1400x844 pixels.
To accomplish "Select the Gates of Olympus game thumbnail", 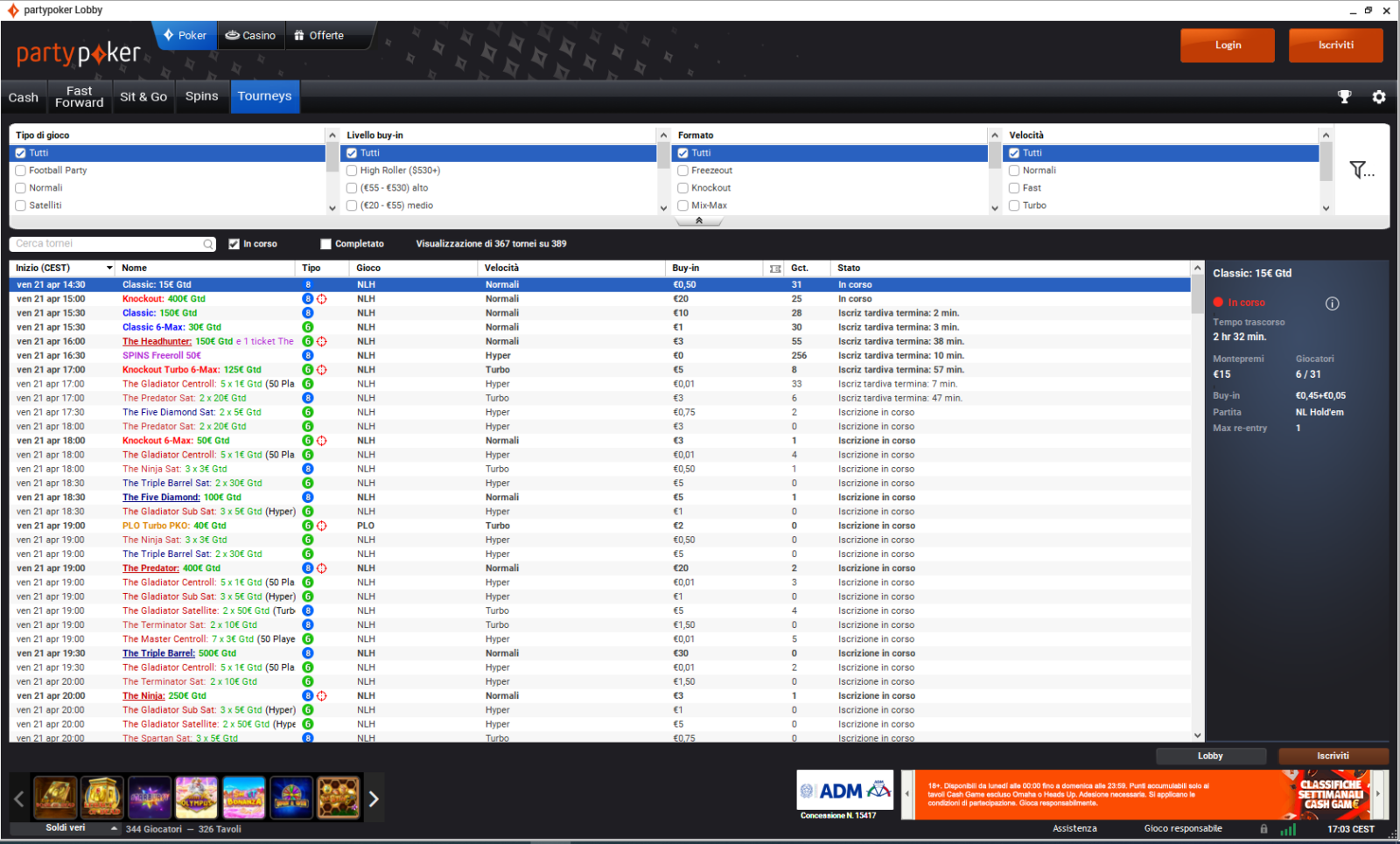I will (196, 798).
